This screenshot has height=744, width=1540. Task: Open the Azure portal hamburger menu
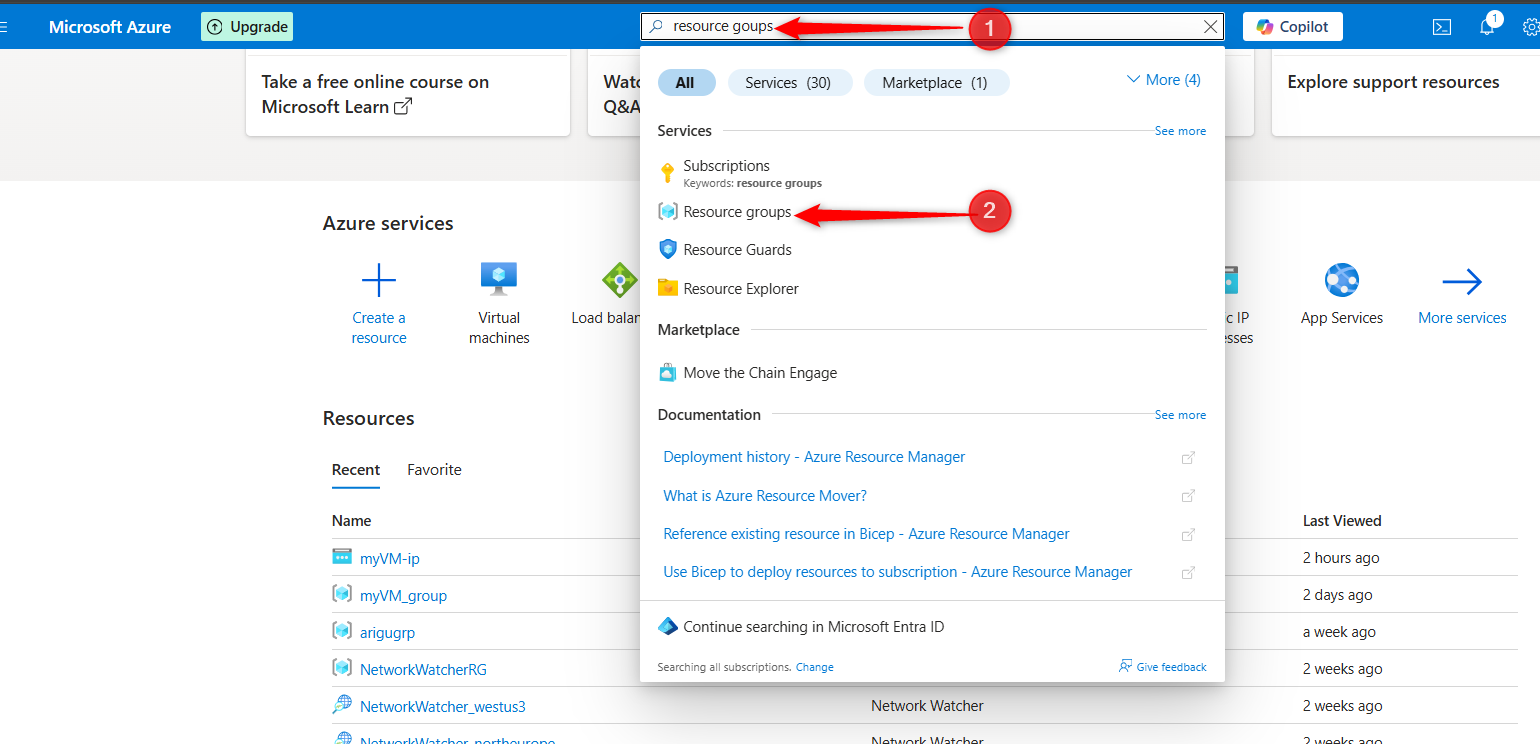pyautogui.click(x=3, y=27)
